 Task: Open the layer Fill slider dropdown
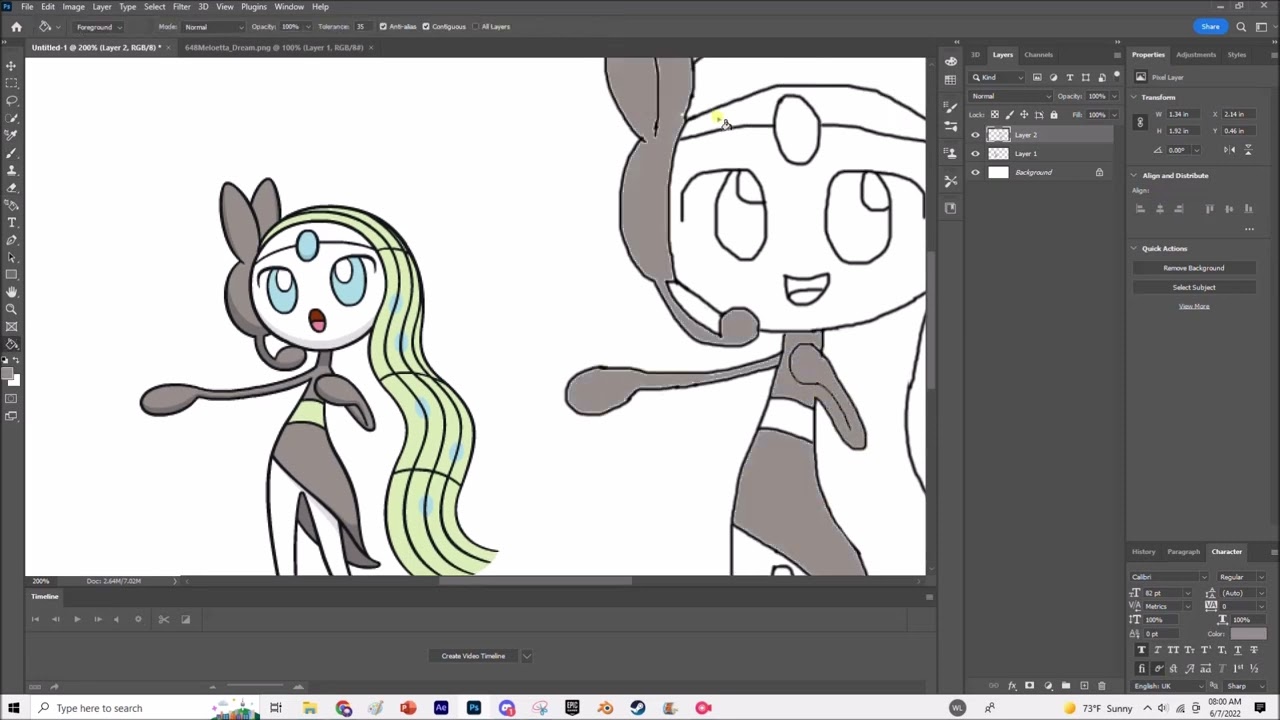(x=1114, y=115)
